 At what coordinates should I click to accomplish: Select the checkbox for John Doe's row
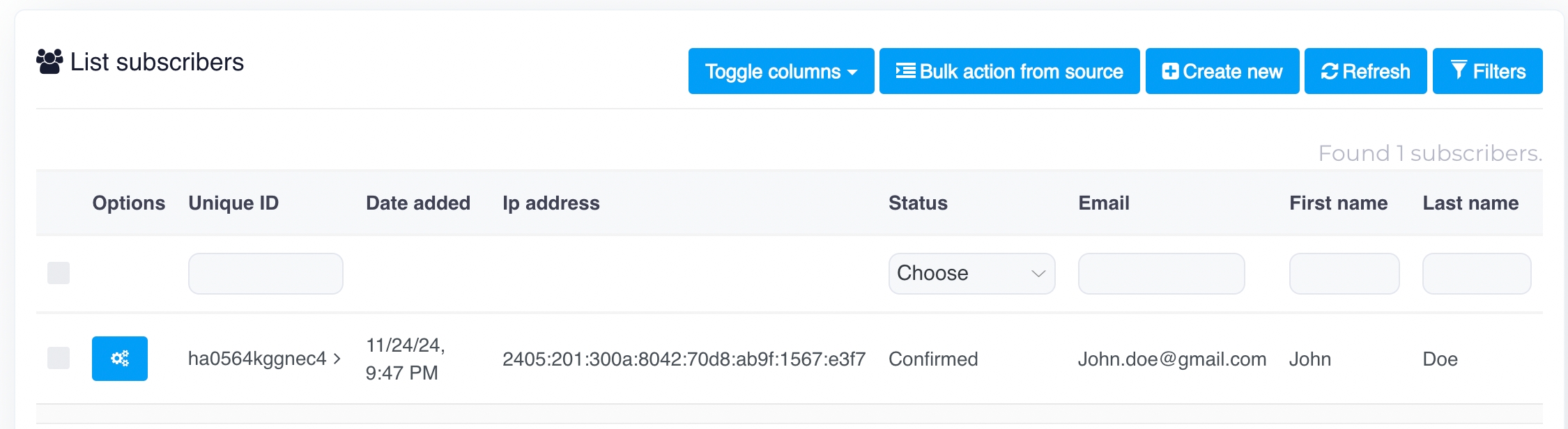tap(59, 358)
